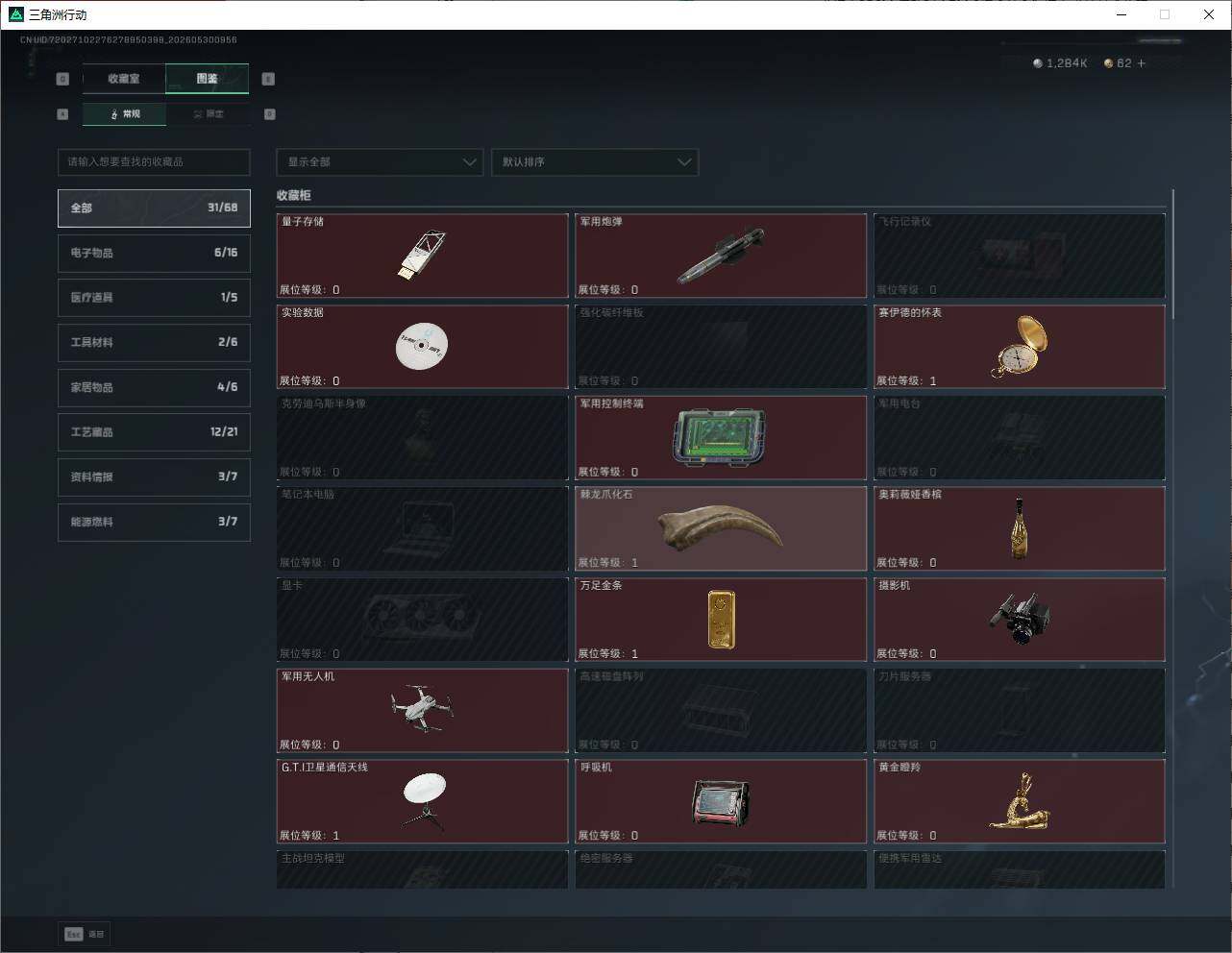Open the 实验数据 disc item

click(x=422, y=347)
